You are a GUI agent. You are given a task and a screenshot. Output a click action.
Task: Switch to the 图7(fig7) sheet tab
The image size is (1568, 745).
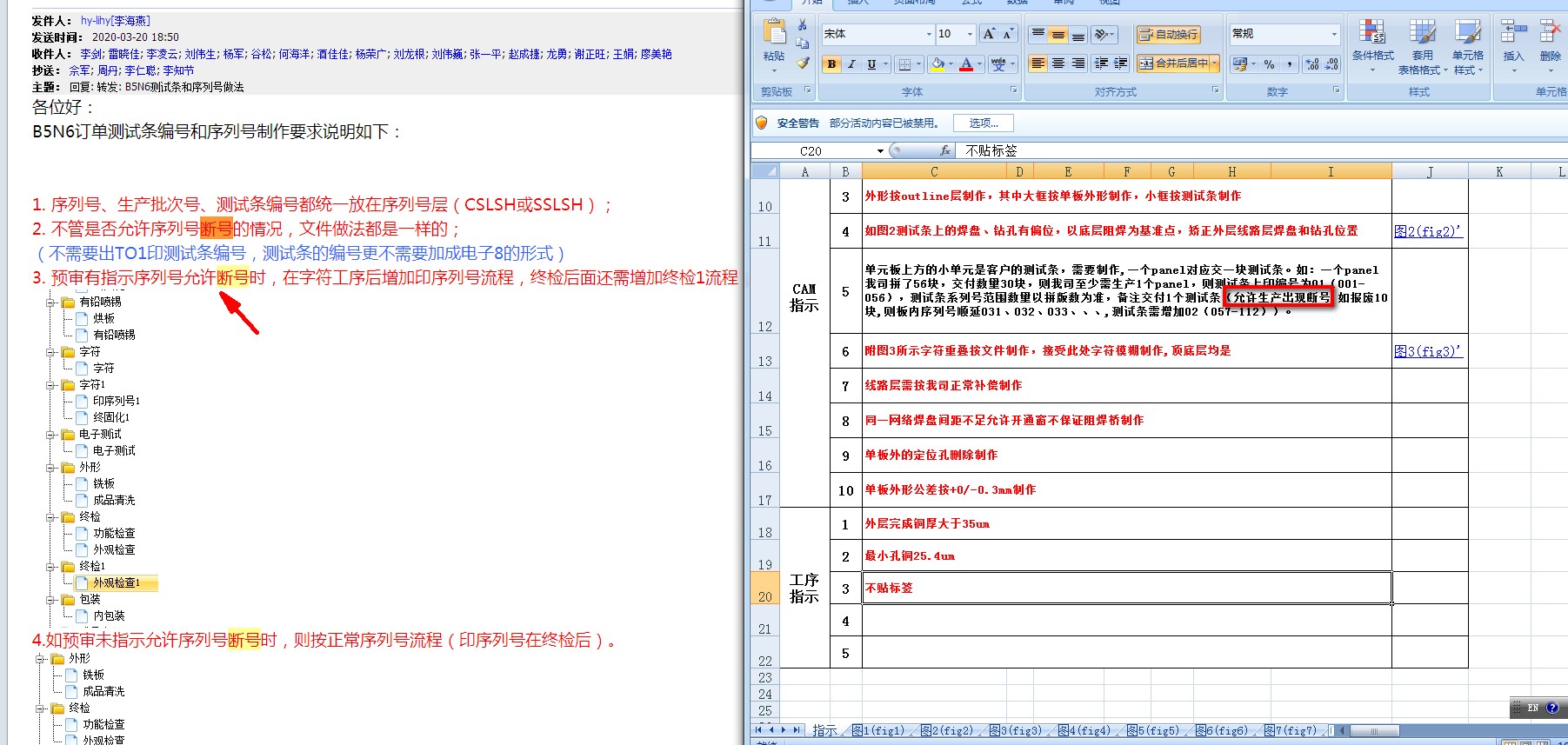1291,730
